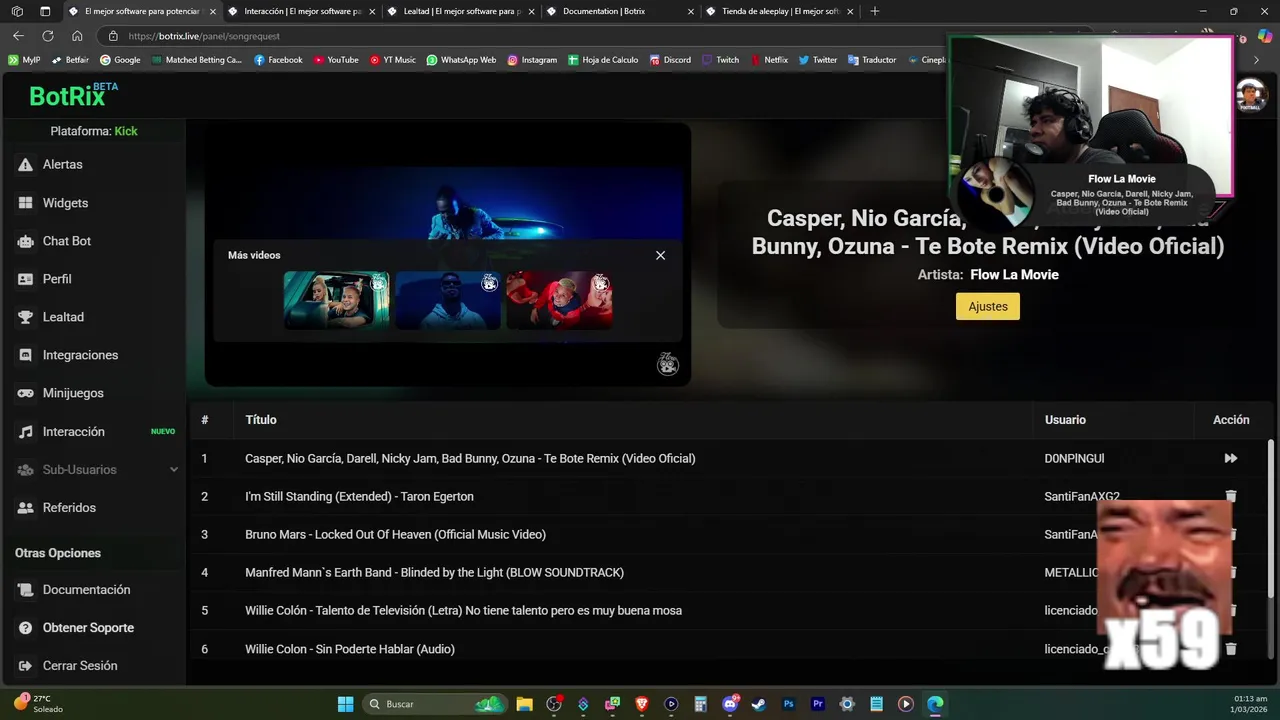This screenshot has width=1280, height=720.
Task: Click Sin Poderte Hablar (Audio) title
Action: pyautogui.click(x=350, y=649)
